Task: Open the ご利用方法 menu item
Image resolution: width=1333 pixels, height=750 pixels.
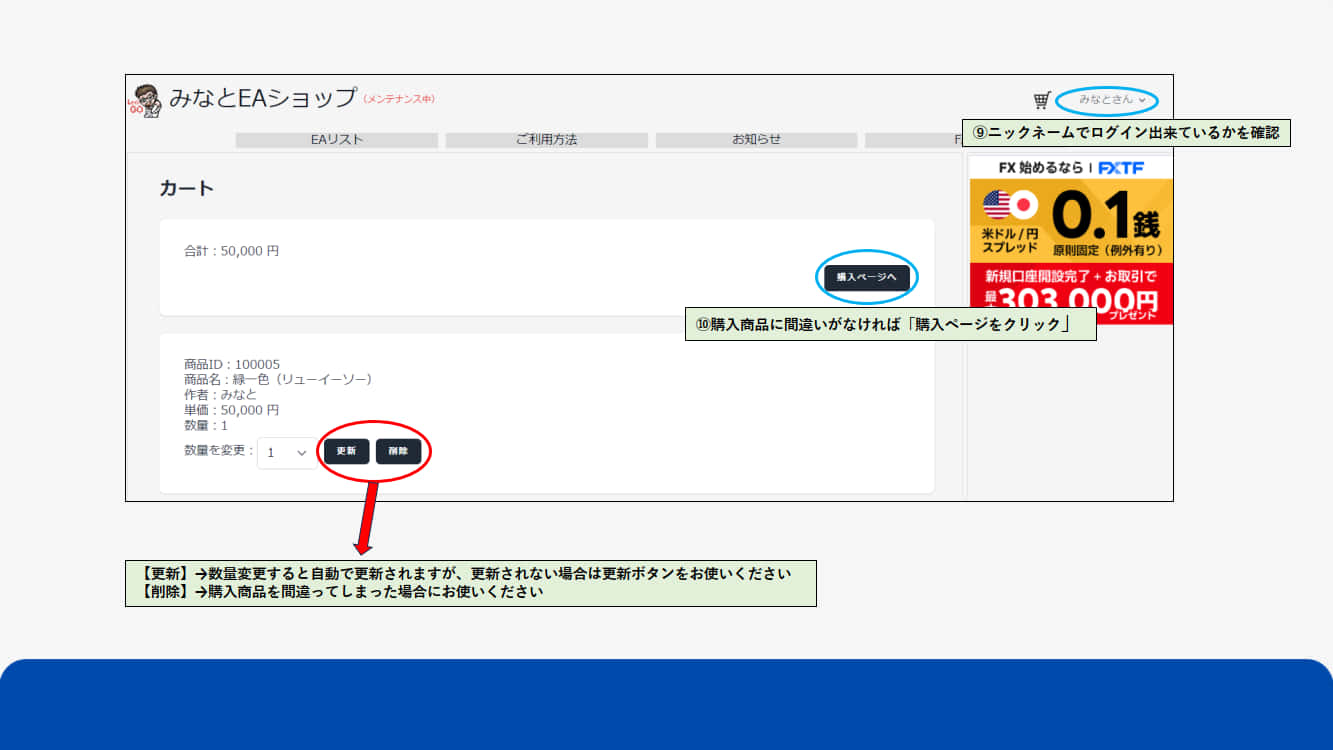Action: point(546,140)
